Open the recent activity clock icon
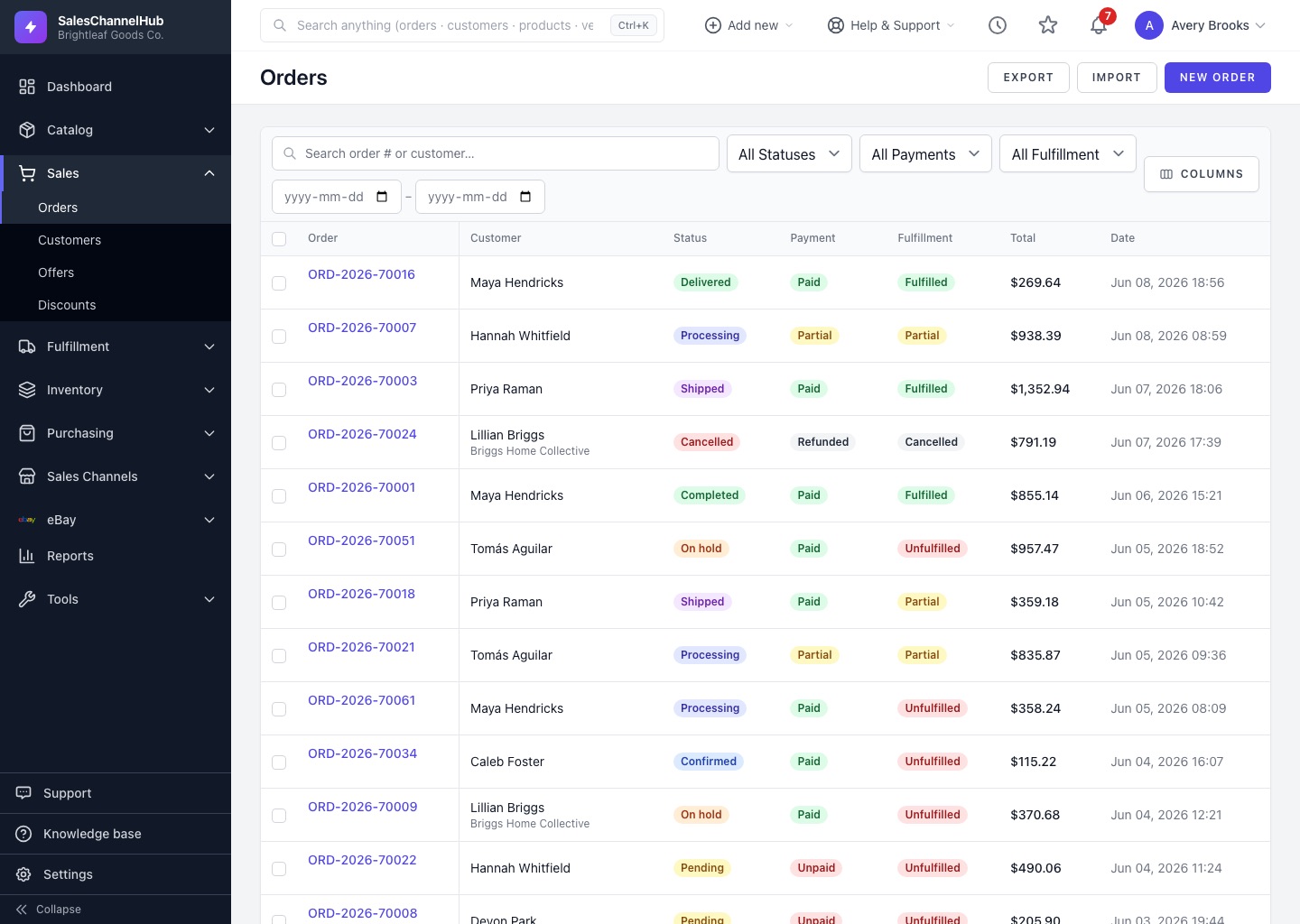Screen dimensions: 1300x924 pos(998,25)
